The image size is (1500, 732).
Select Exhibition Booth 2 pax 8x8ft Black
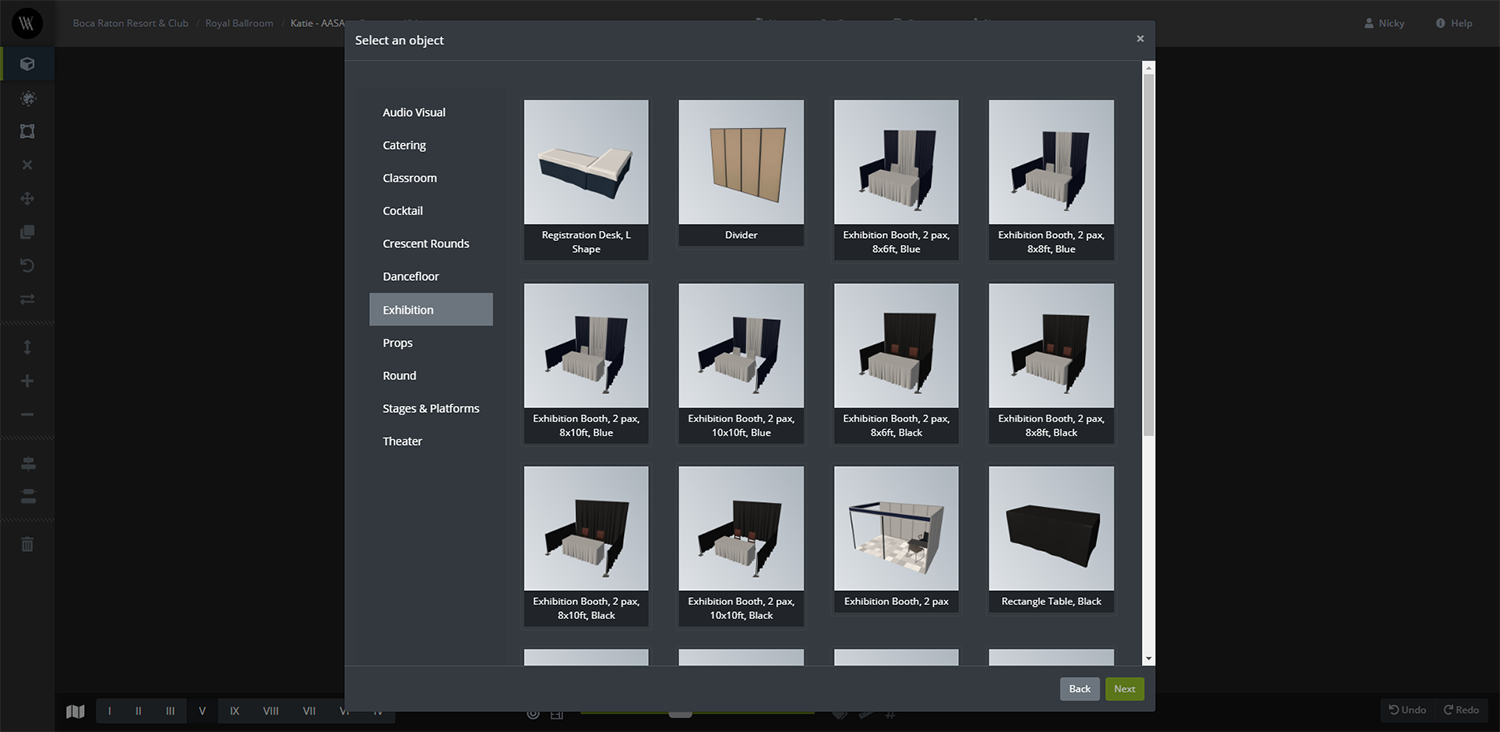click(1051, 363)
